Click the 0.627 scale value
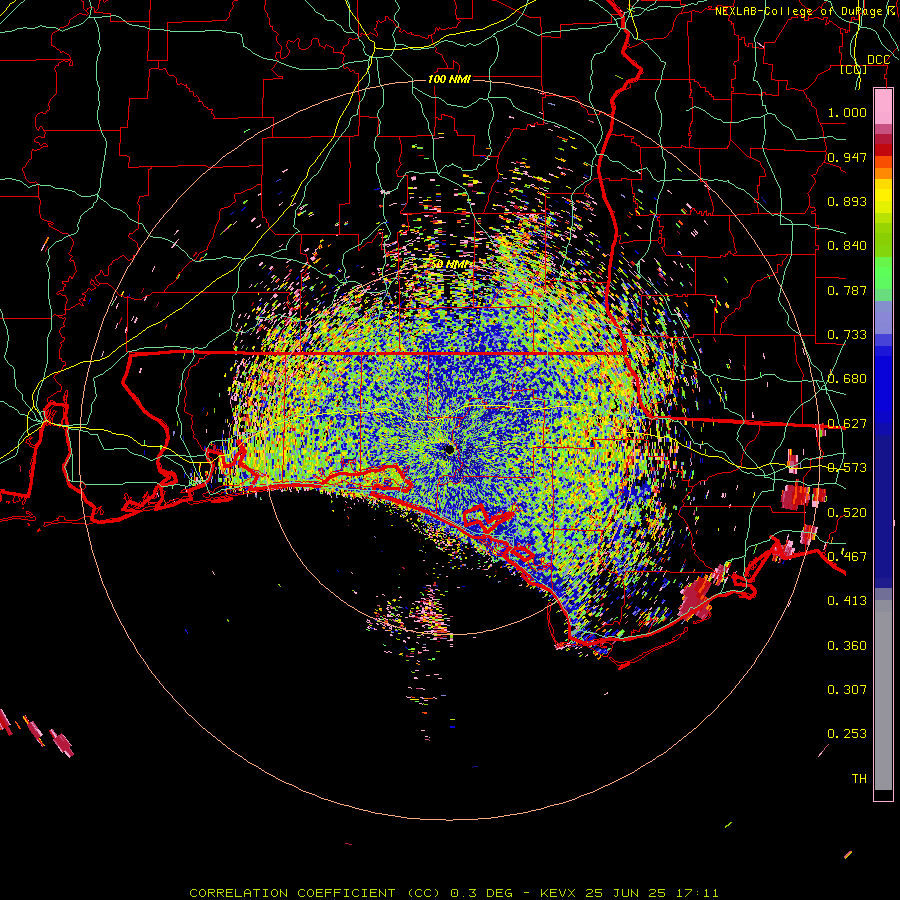Viewport: 900px width, 900px height. click(847, 424)
